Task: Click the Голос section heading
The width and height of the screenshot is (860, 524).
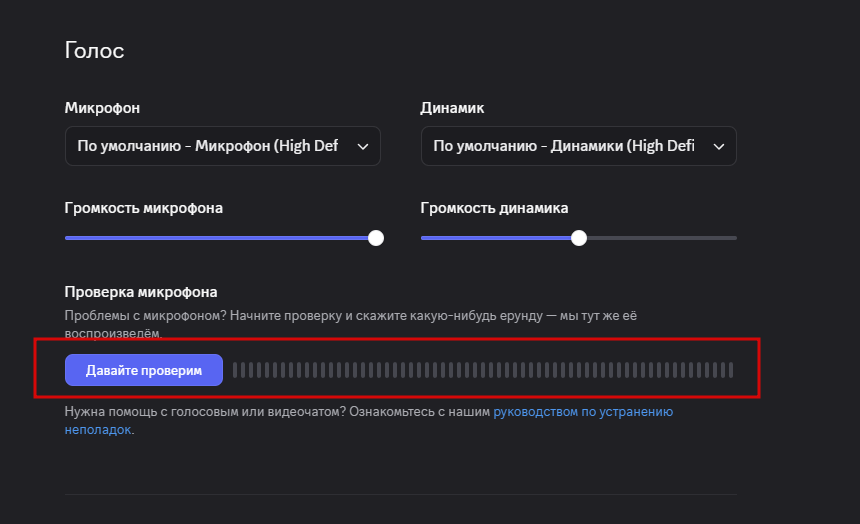Action: click(94, 51)
